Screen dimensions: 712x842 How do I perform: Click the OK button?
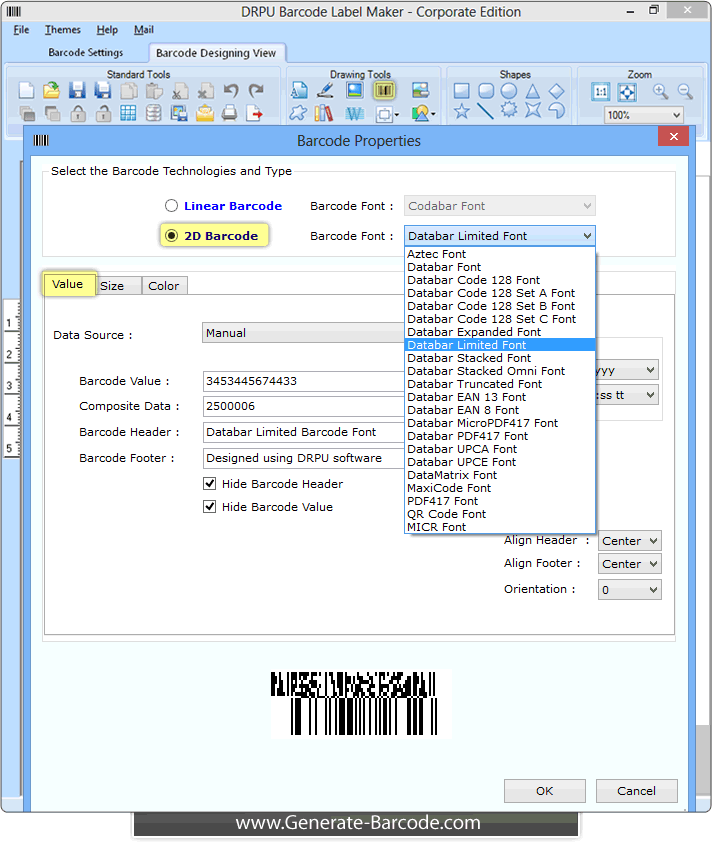tap(544, 791)
